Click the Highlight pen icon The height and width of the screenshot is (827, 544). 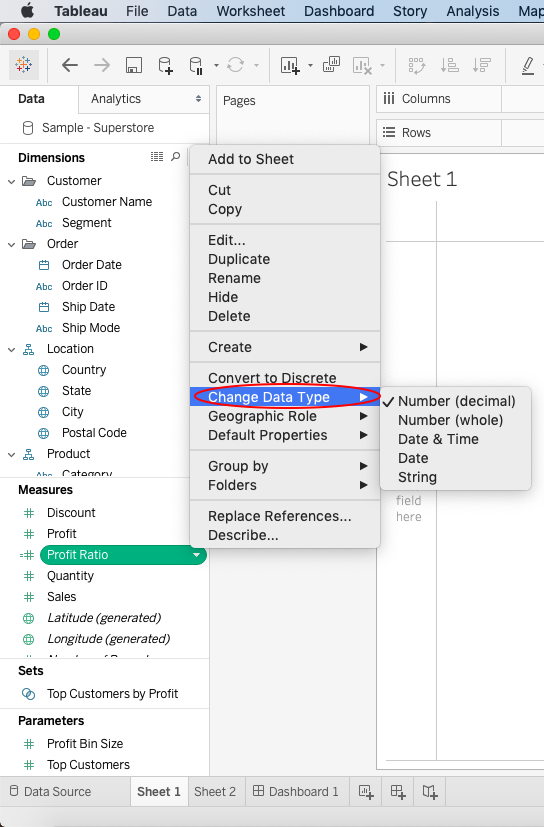528,65
